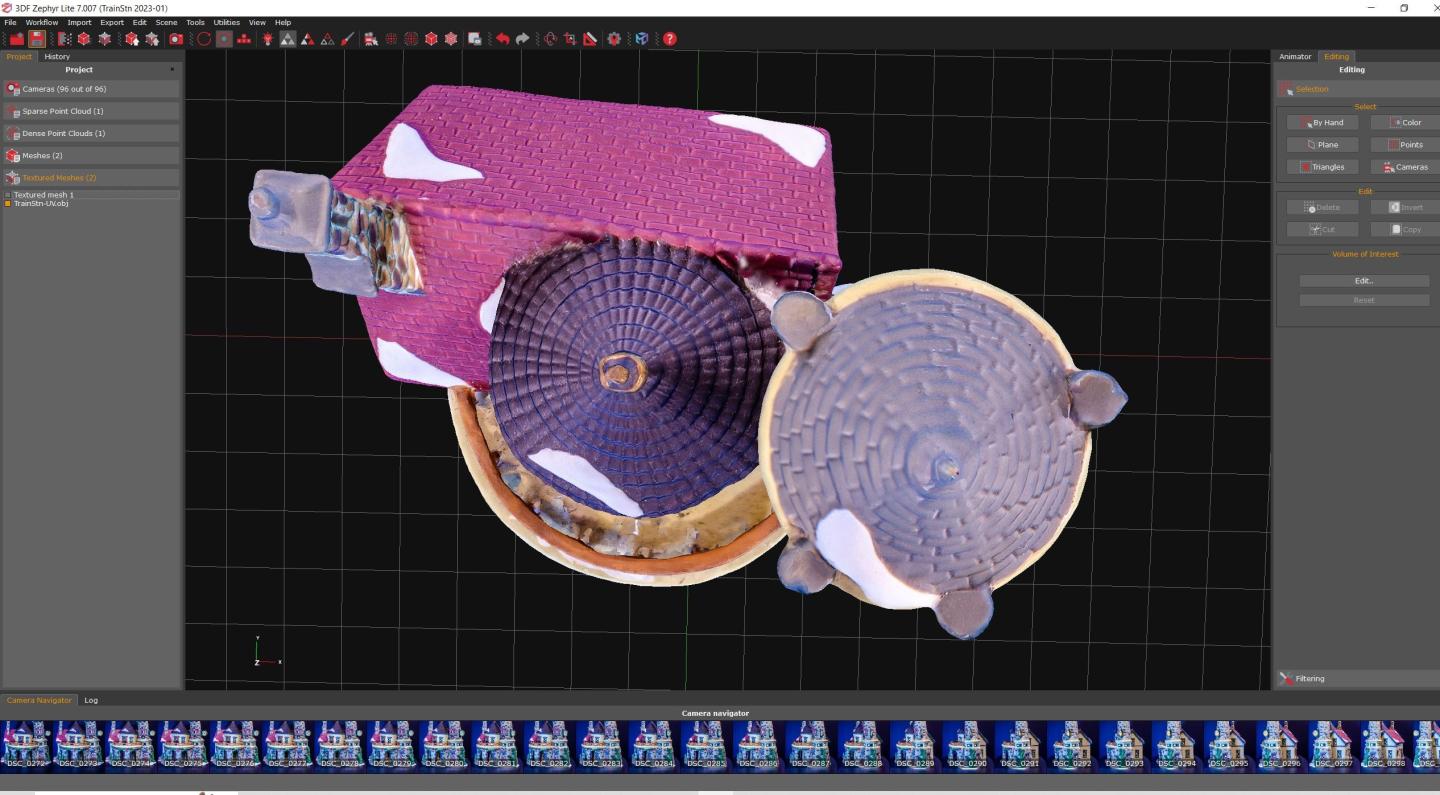Select the Camera Navigator tab

39,700
